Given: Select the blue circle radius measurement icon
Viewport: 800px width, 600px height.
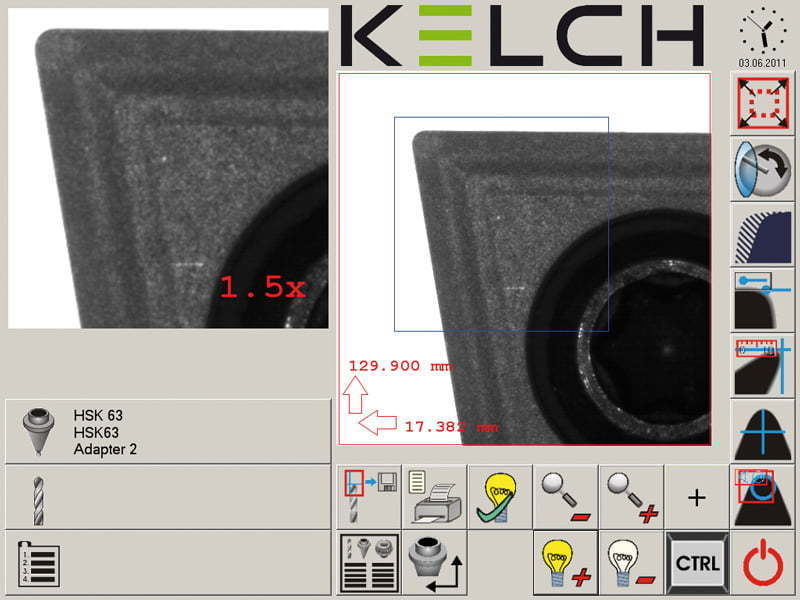Looking at the screenshot, I should click(x=763, y=498).
